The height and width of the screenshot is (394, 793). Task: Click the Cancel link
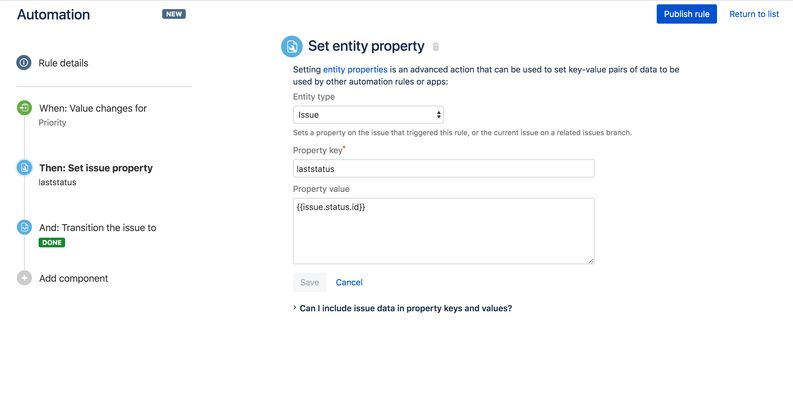point(349,282)
